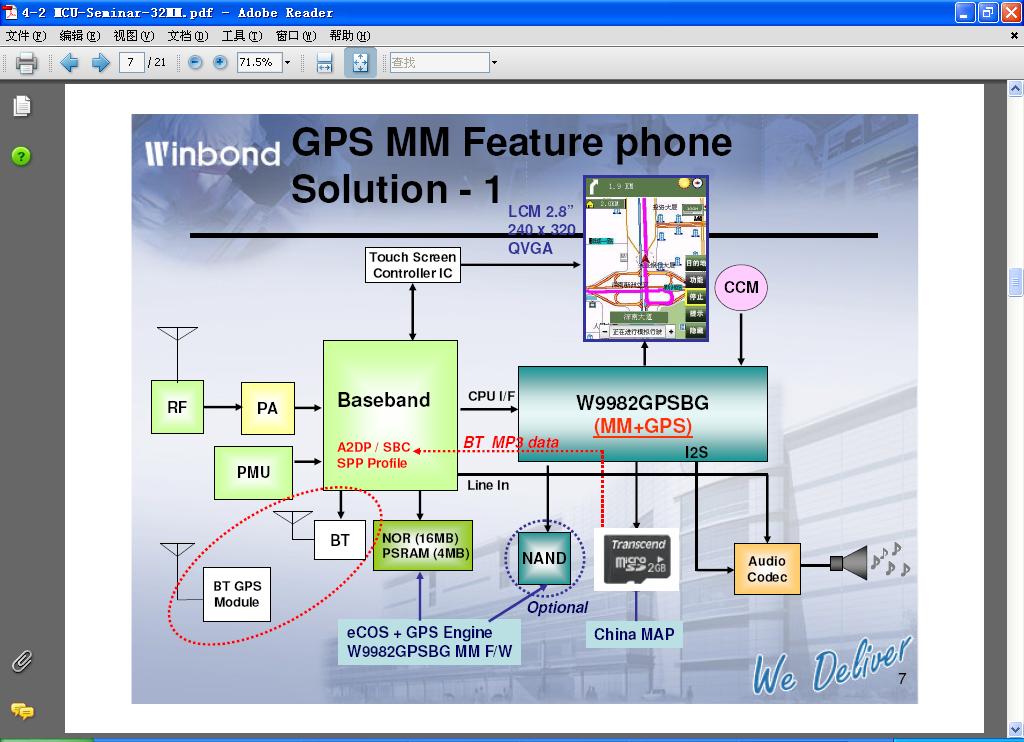This screenshot has height=742, width=1024.
Task: Minimize the Adobe Reader window
Action: click(x=965, y=12)
